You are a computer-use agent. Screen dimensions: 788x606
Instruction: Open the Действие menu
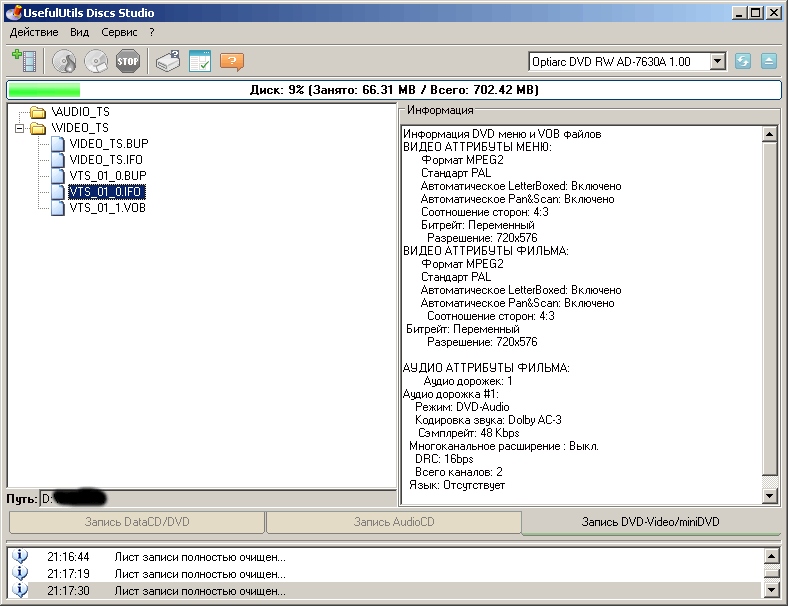tap(34, 32)
